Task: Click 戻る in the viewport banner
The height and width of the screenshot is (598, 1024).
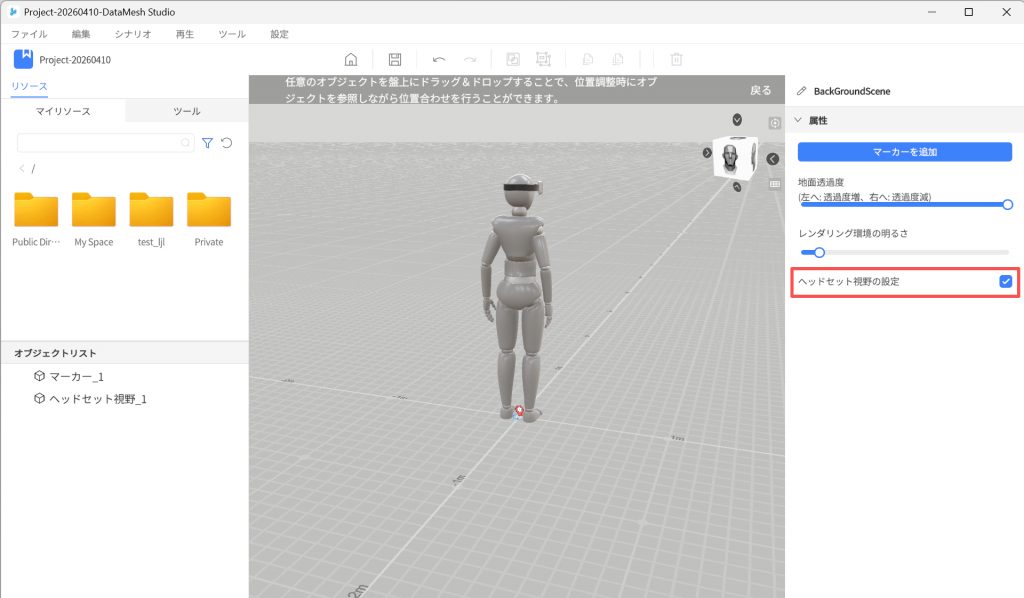Action: (760, 90)
